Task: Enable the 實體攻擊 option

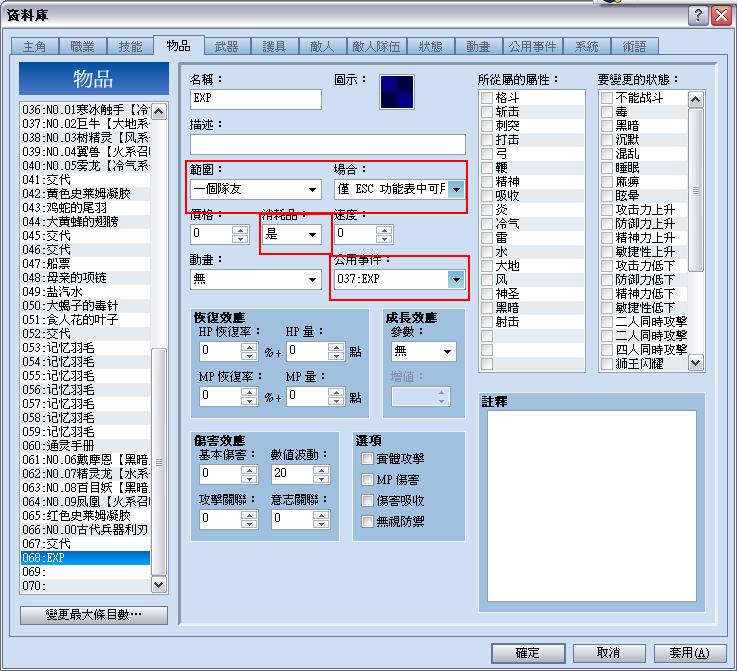Action: tap(367, 458)
